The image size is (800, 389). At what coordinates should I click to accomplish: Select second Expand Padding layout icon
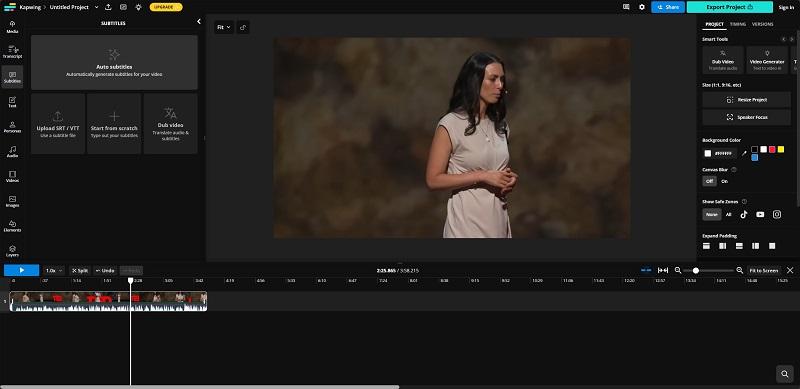pos(722,246)
